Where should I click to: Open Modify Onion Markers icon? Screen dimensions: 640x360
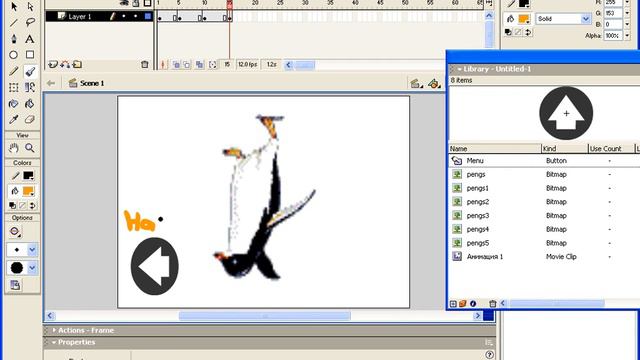click(213, 64)
